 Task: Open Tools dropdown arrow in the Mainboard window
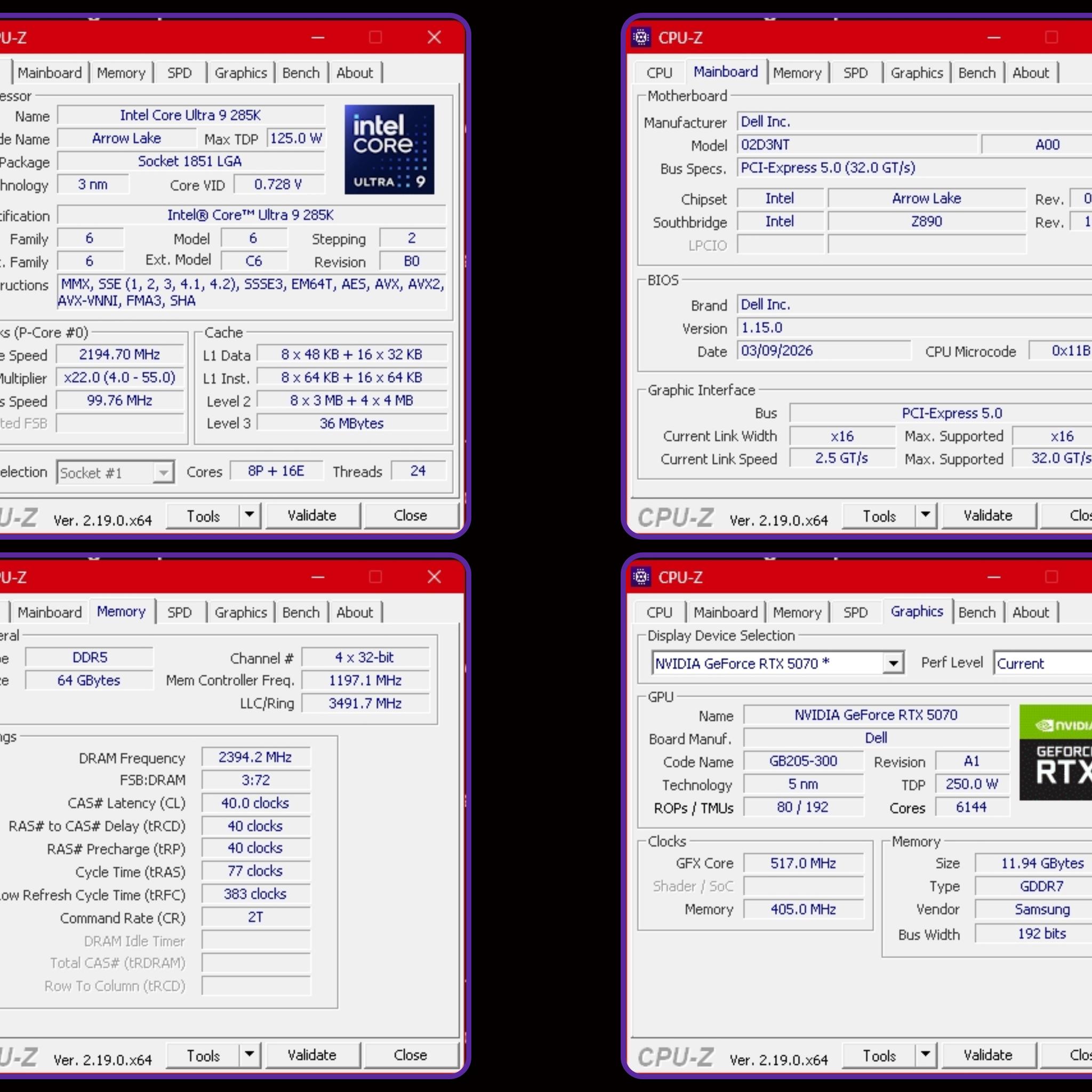click(x=925, y=516)
